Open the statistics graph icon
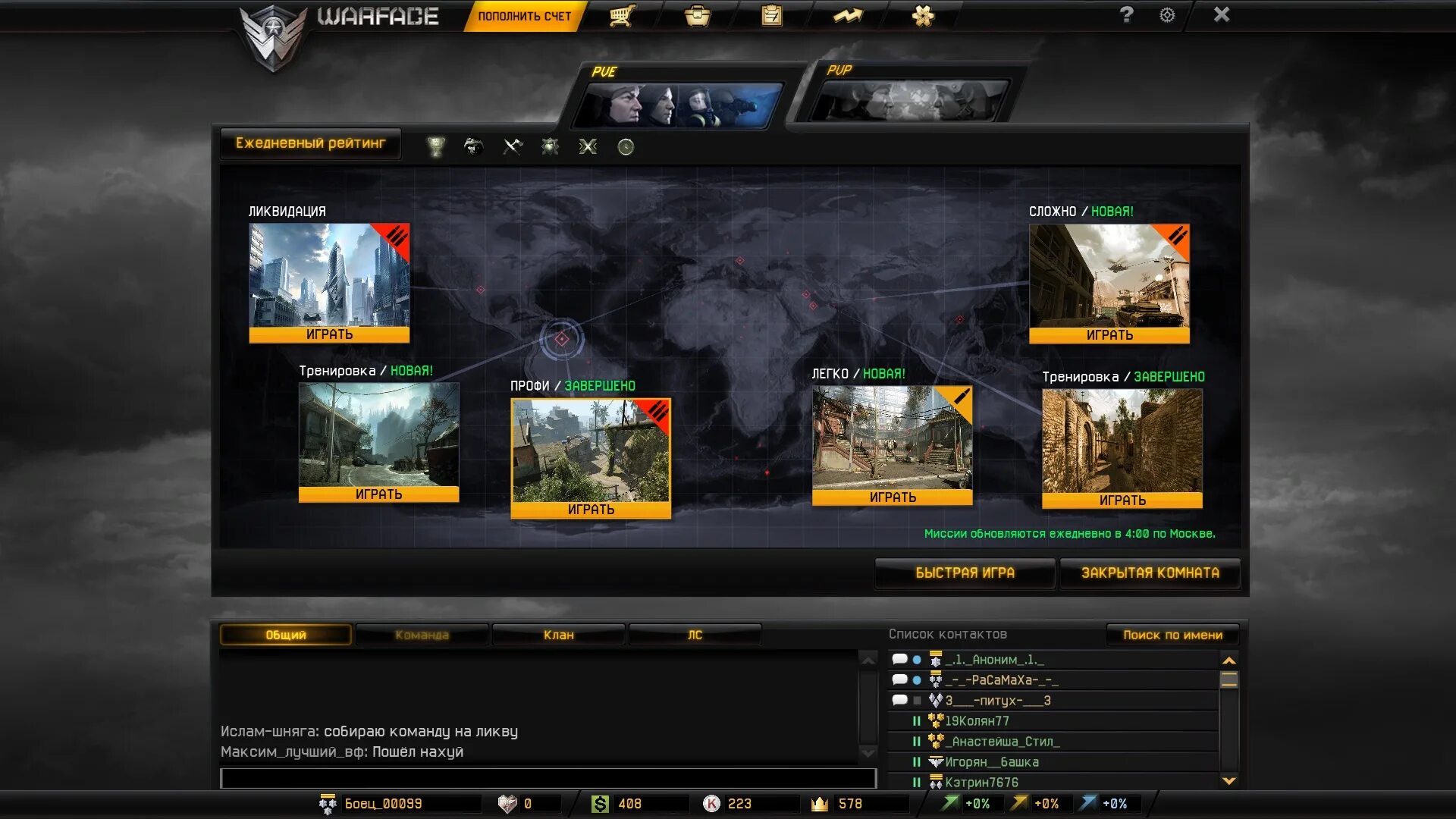Screen dimensions: 1456x819 (x=848, y=16)
